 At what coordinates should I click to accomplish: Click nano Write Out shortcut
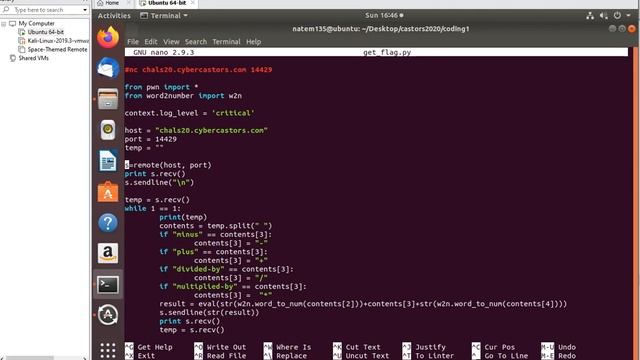[220, 347]
